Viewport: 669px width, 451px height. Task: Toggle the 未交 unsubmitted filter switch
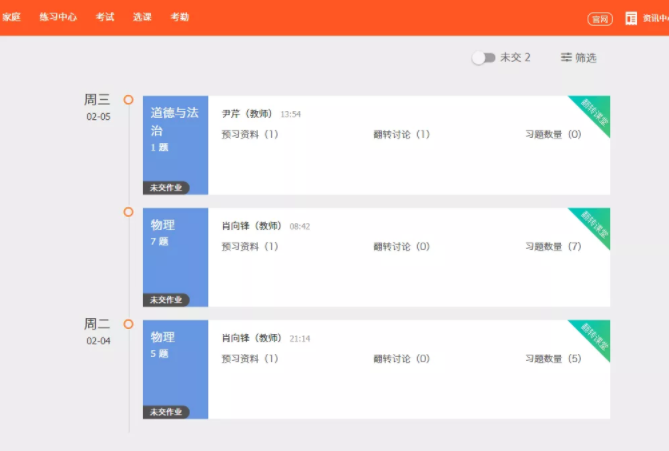[x=483, y=58]
